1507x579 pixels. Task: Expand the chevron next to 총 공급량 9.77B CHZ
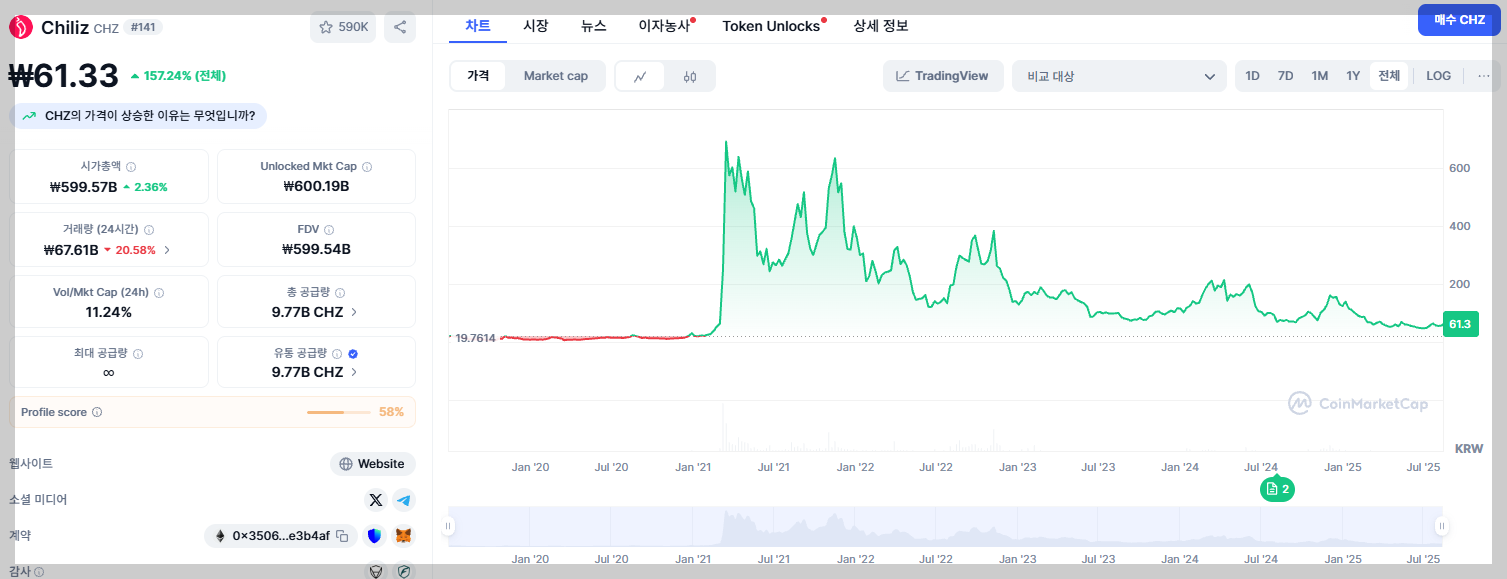[x=354, y=312]
